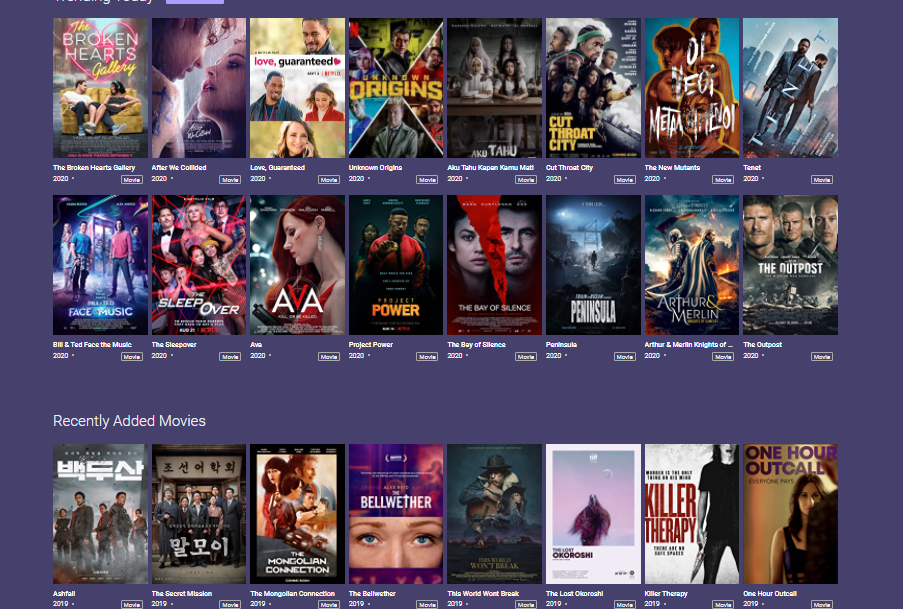Click Movie badge under Project Power
The image size is (903, 609).
427,357
